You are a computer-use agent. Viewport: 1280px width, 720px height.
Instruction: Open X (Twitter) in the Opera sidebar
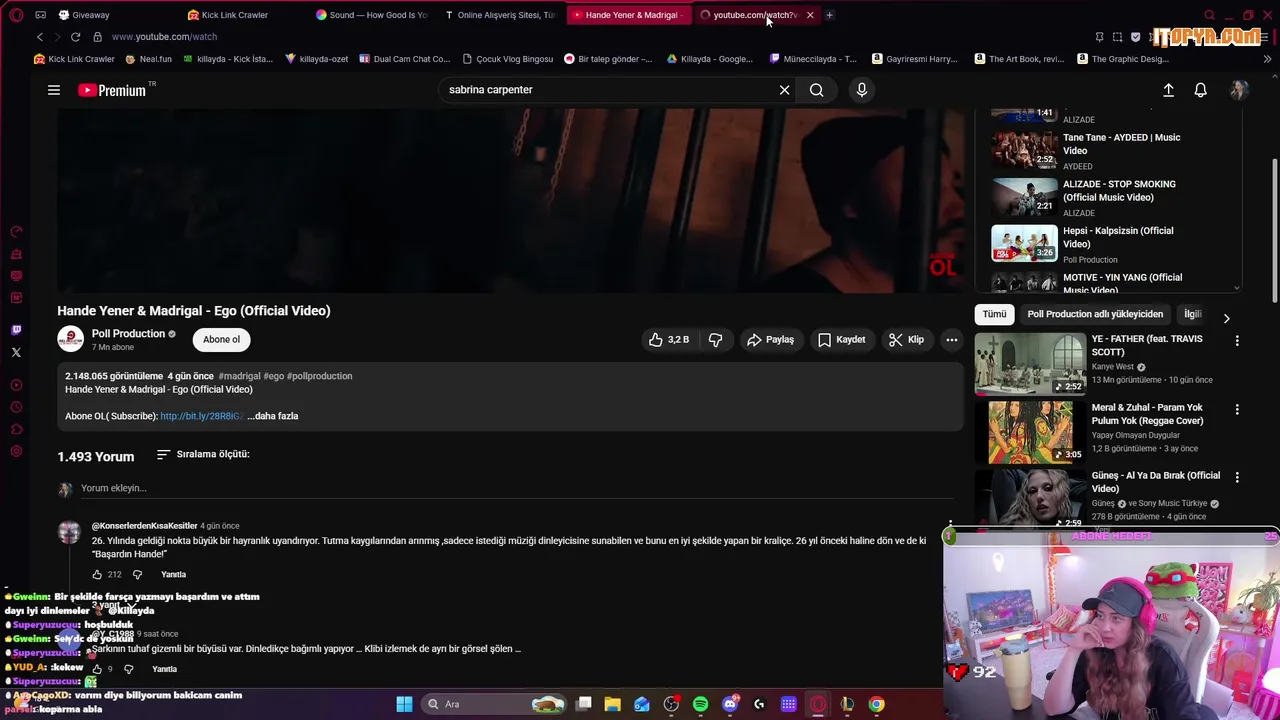(x=16, y=352)
